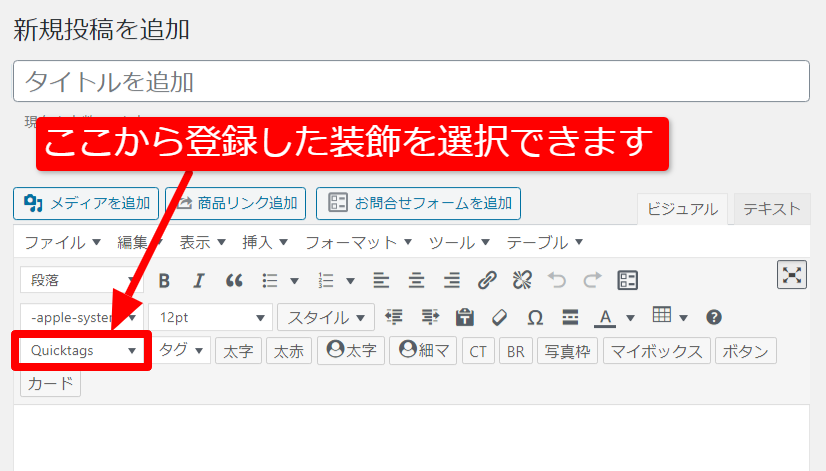826x471 pixels.
Task: Insert a numbered list
Action: (326, 280)
